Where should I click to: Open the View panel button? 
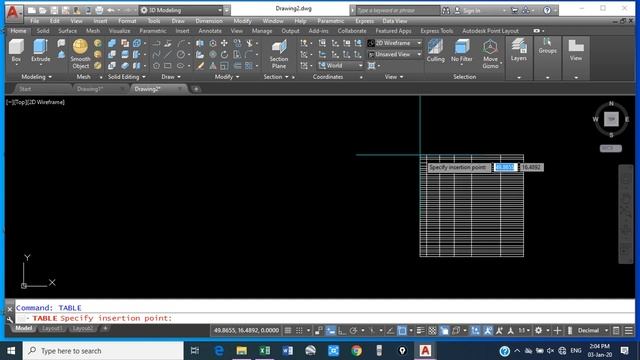(x=576, y=50)
